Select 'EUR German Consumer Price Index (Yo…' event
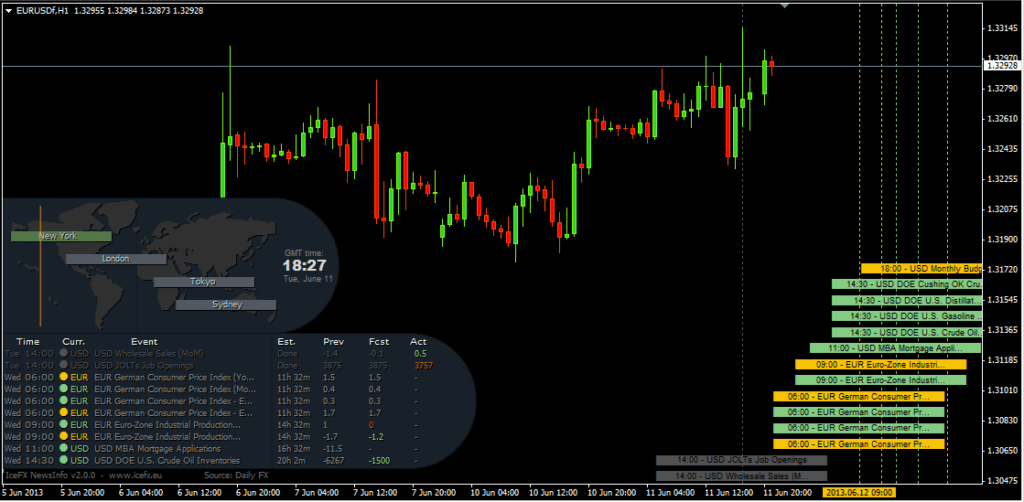 tap(174, 377)
